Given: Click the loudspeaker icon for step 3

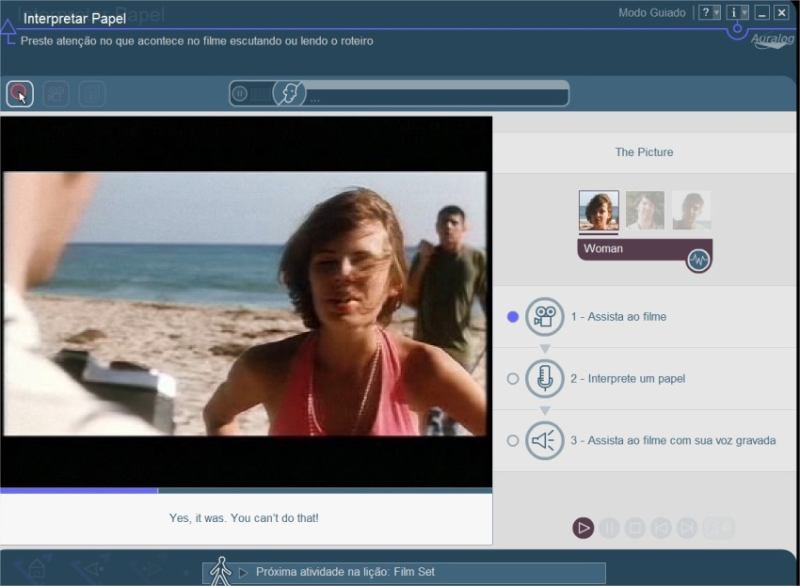Looking at the screenshot, I should point(545,441).
